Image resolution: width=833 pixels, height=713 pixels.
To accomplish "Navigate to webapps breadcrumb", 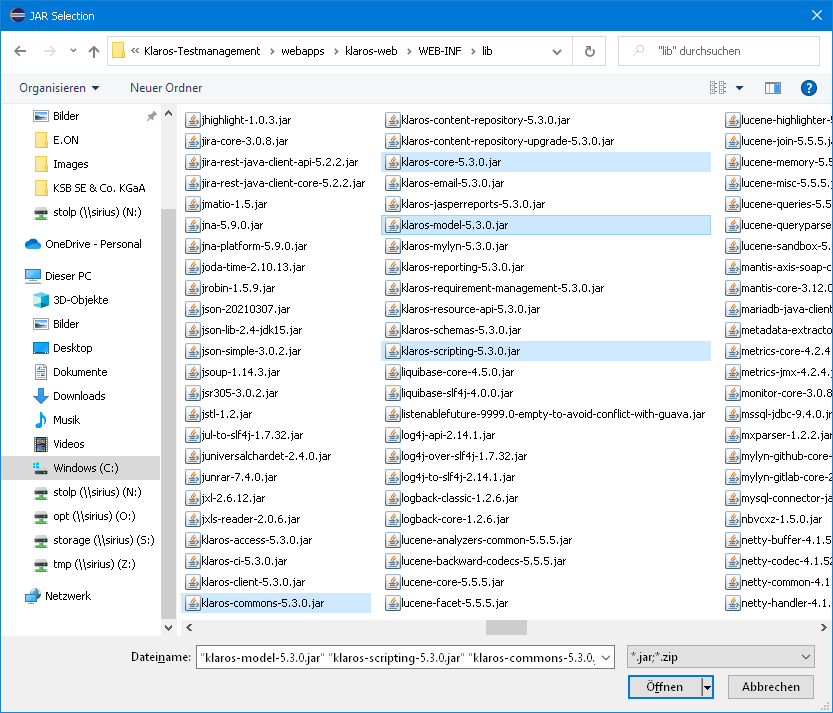I will tap(303, 51).
